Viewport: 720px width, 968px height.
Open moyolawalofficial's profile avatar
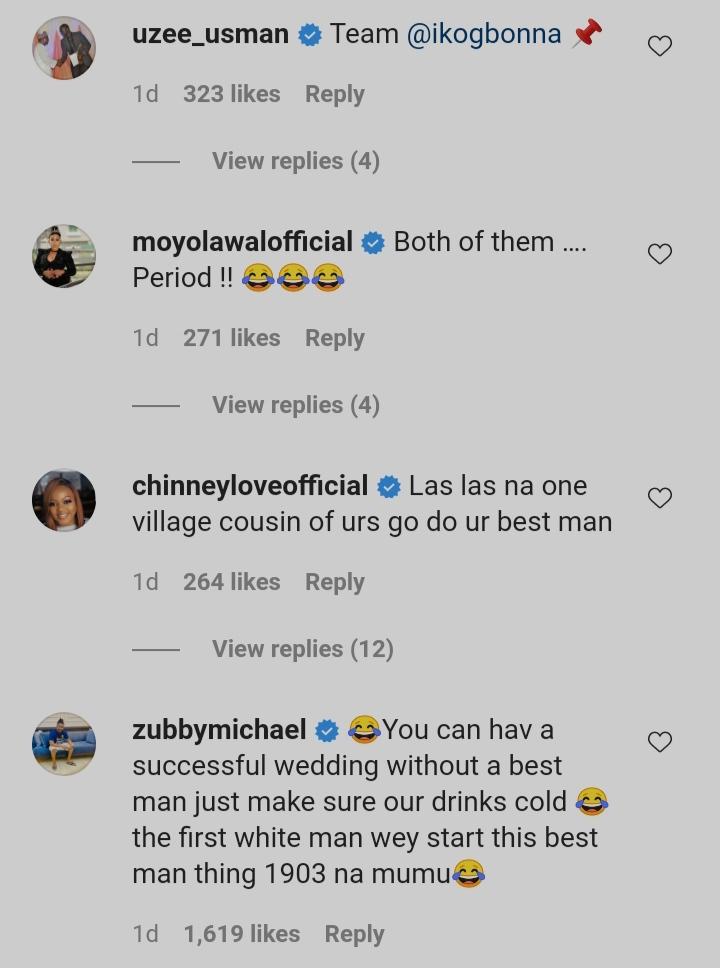64,256
